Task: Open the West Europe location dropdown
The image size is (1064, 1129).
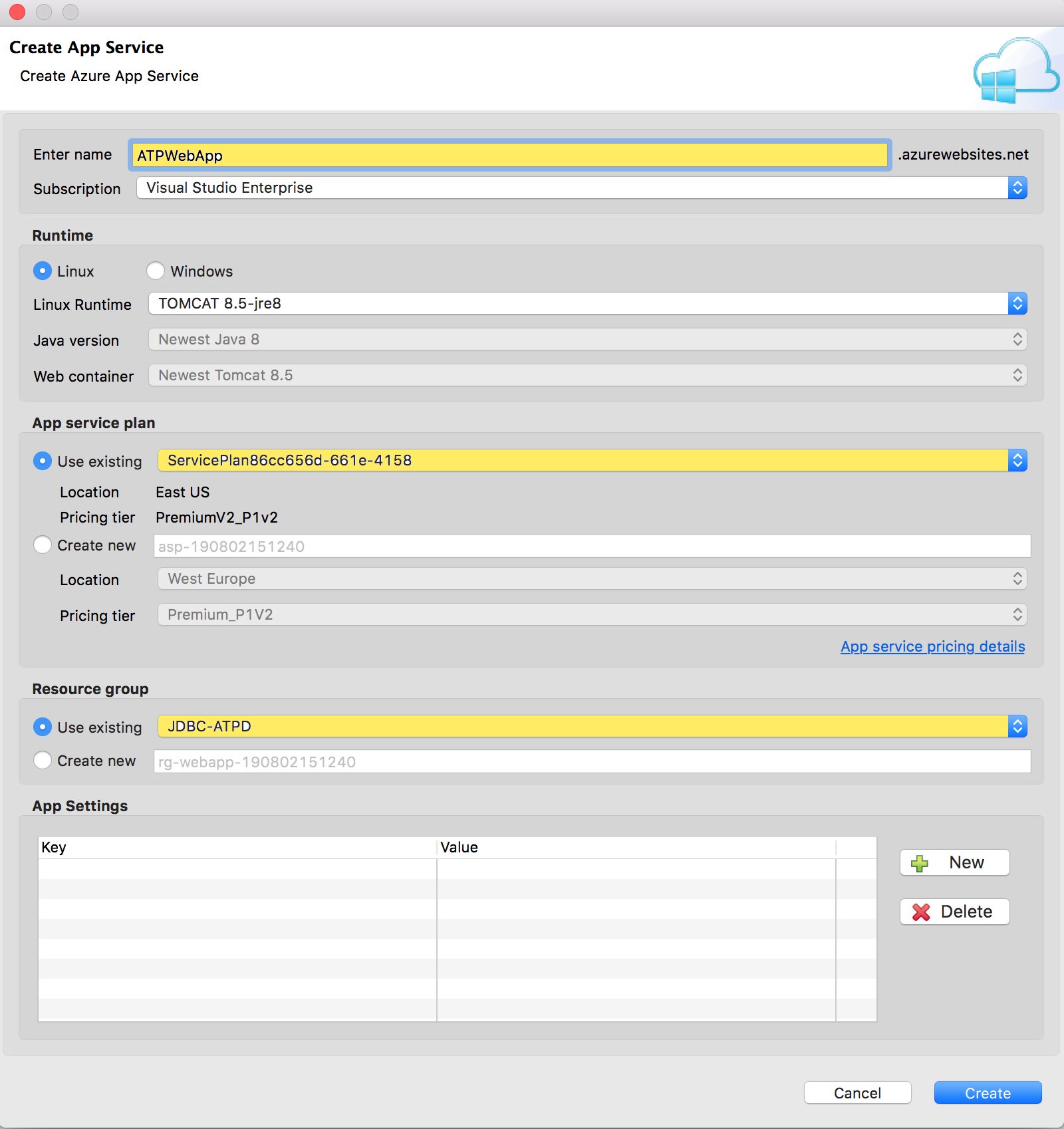Action: pos(593,578)
